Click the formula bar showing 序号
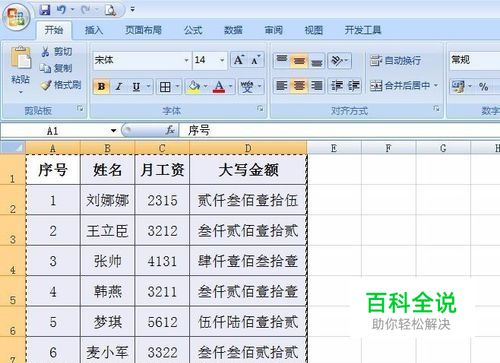This screenshot has width=500, height=363. click(x=339, y=130)
